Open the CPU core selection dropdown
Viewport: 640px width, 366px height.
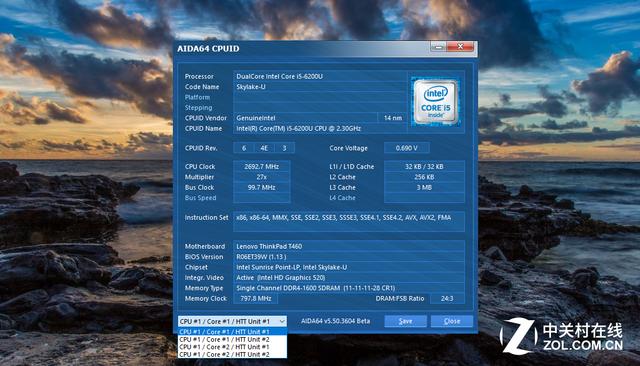(x=232, y=322)
